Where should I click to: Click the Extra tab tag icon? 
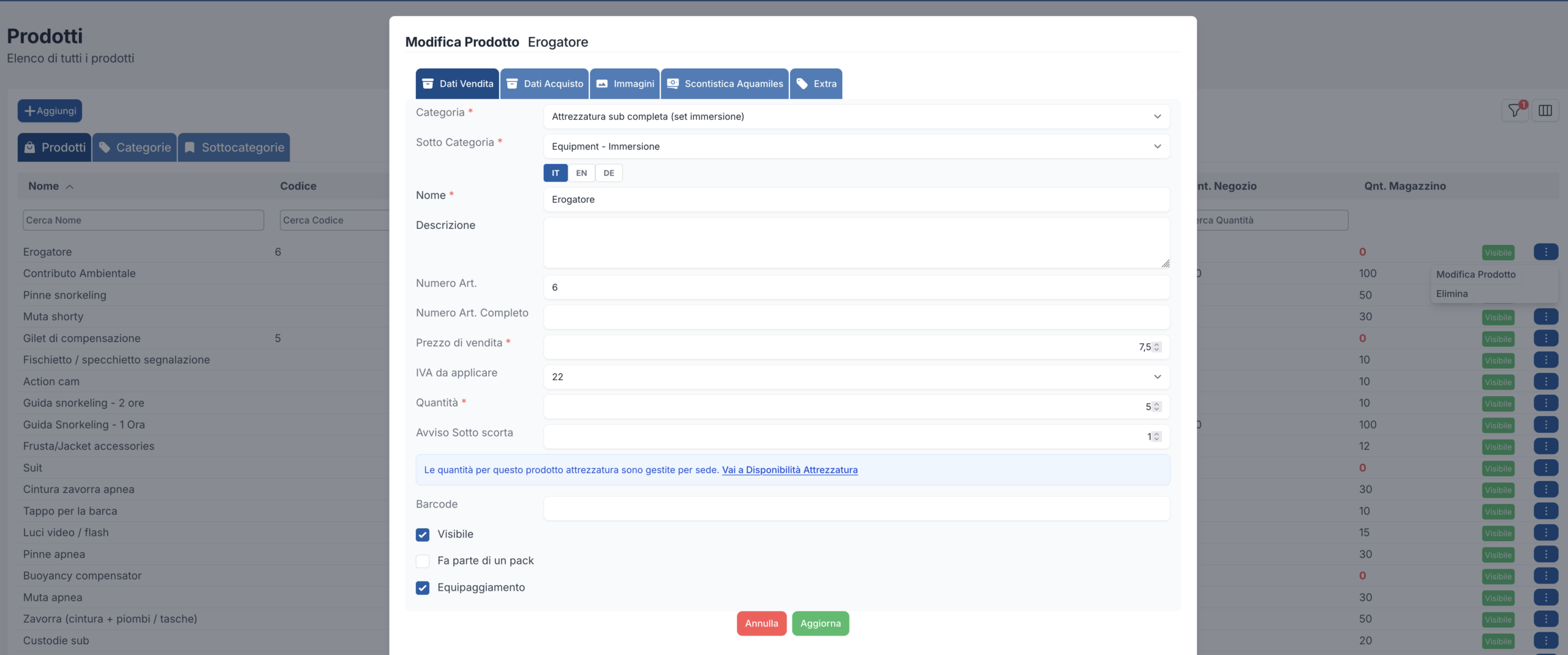802,84
